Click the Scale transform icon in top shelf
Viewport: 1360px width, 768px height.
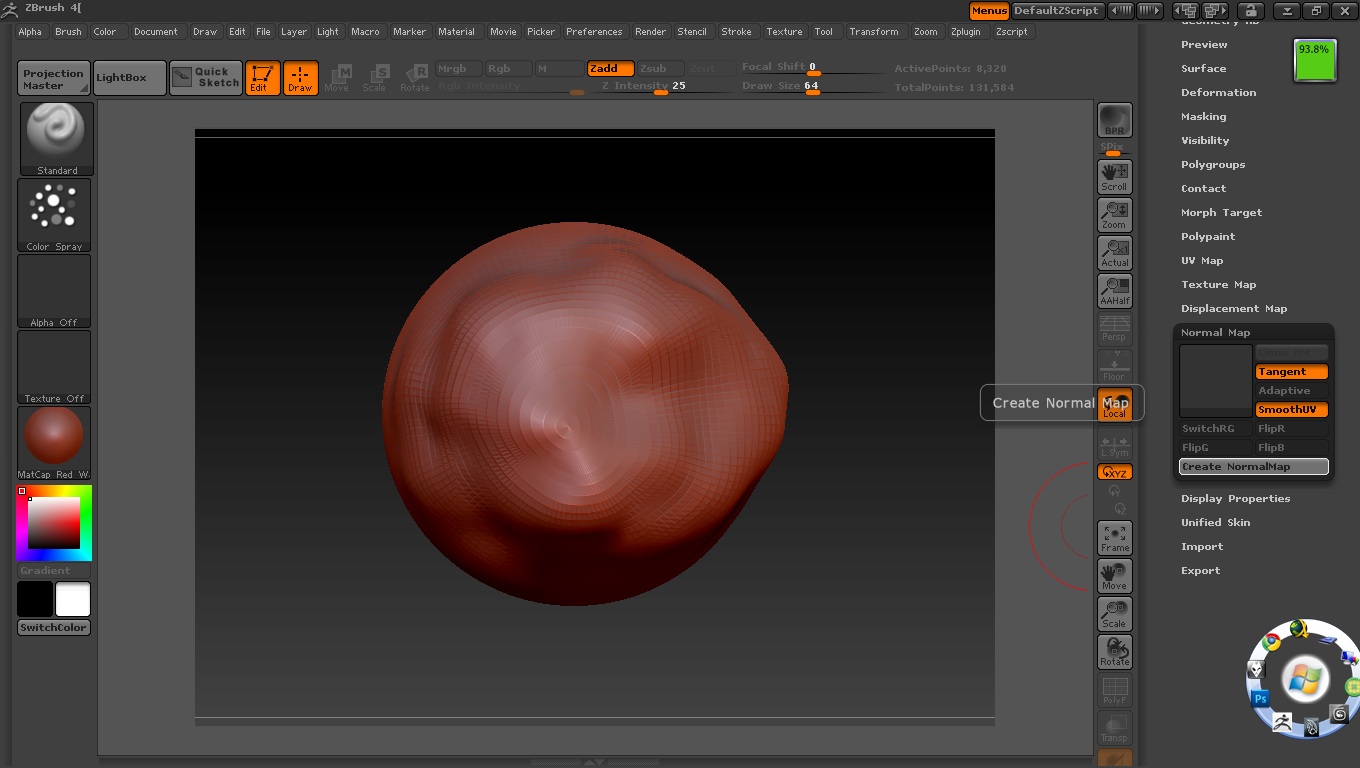click(375, 77)
